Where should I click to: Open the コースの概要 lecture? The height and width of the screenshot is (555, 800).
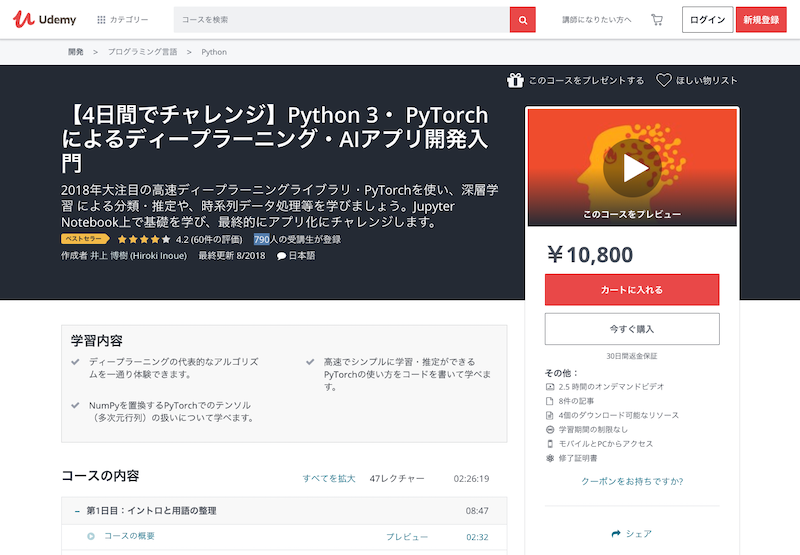pyautogui.click(x=129, y=536)
